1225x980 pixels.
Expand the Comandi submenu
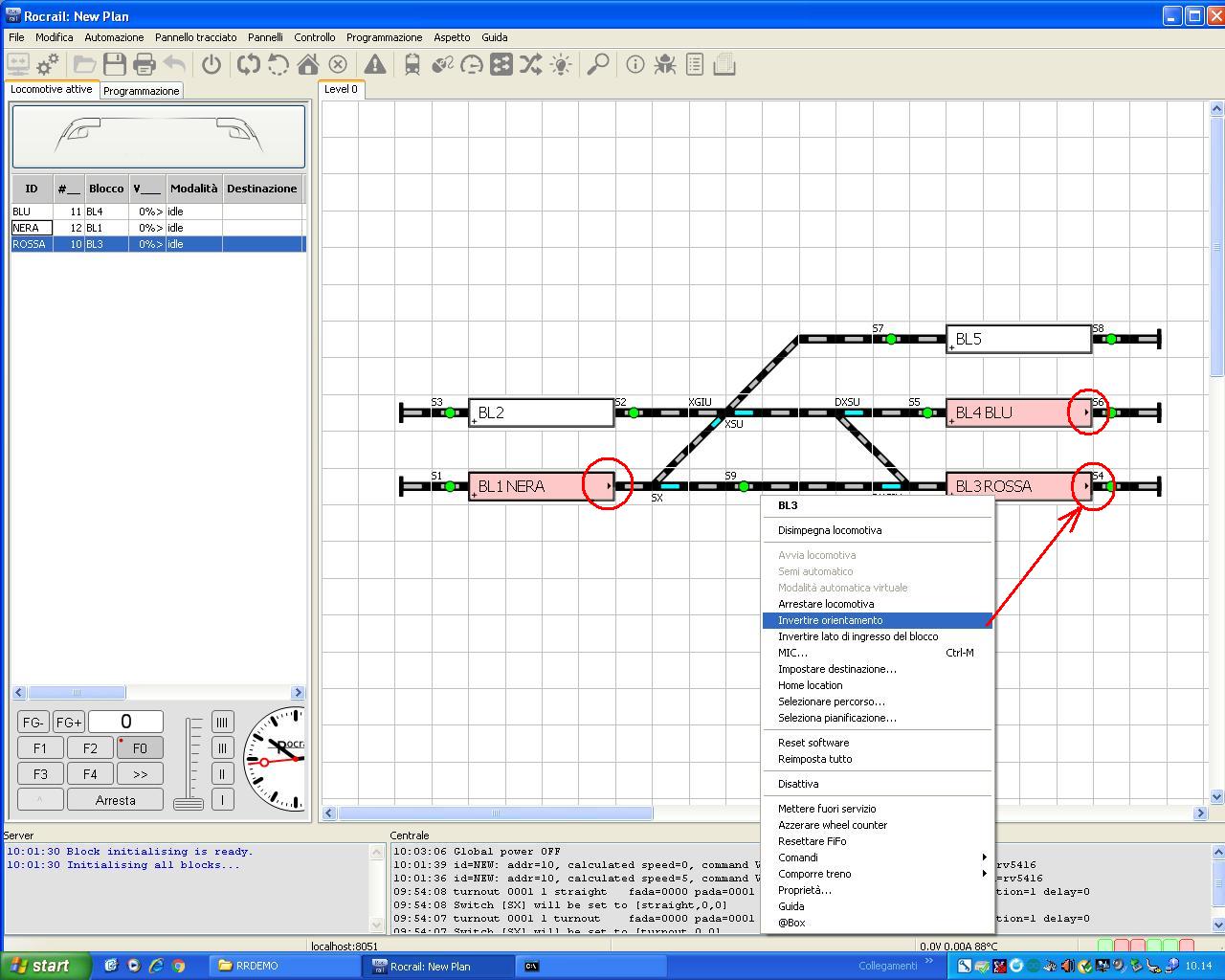coord(878,857)
